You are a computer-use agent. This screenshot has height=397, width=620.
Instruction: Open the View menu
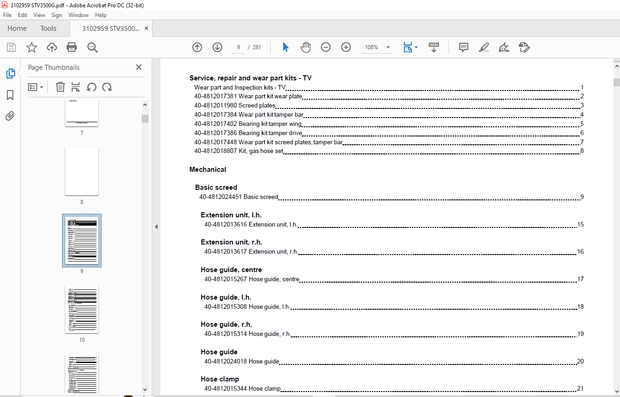[x=39, y=15]
